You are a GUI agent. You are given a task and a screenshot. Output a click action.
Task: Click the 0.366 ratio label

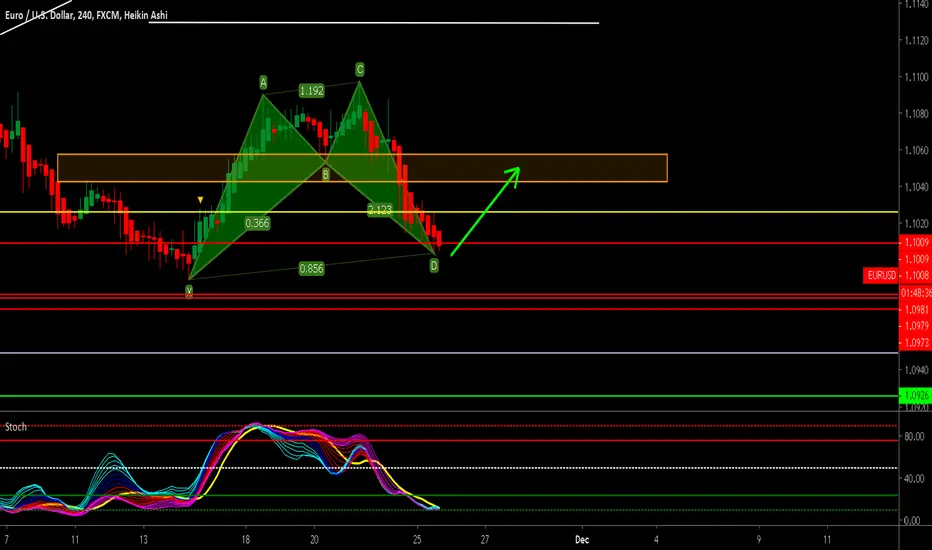257,223
